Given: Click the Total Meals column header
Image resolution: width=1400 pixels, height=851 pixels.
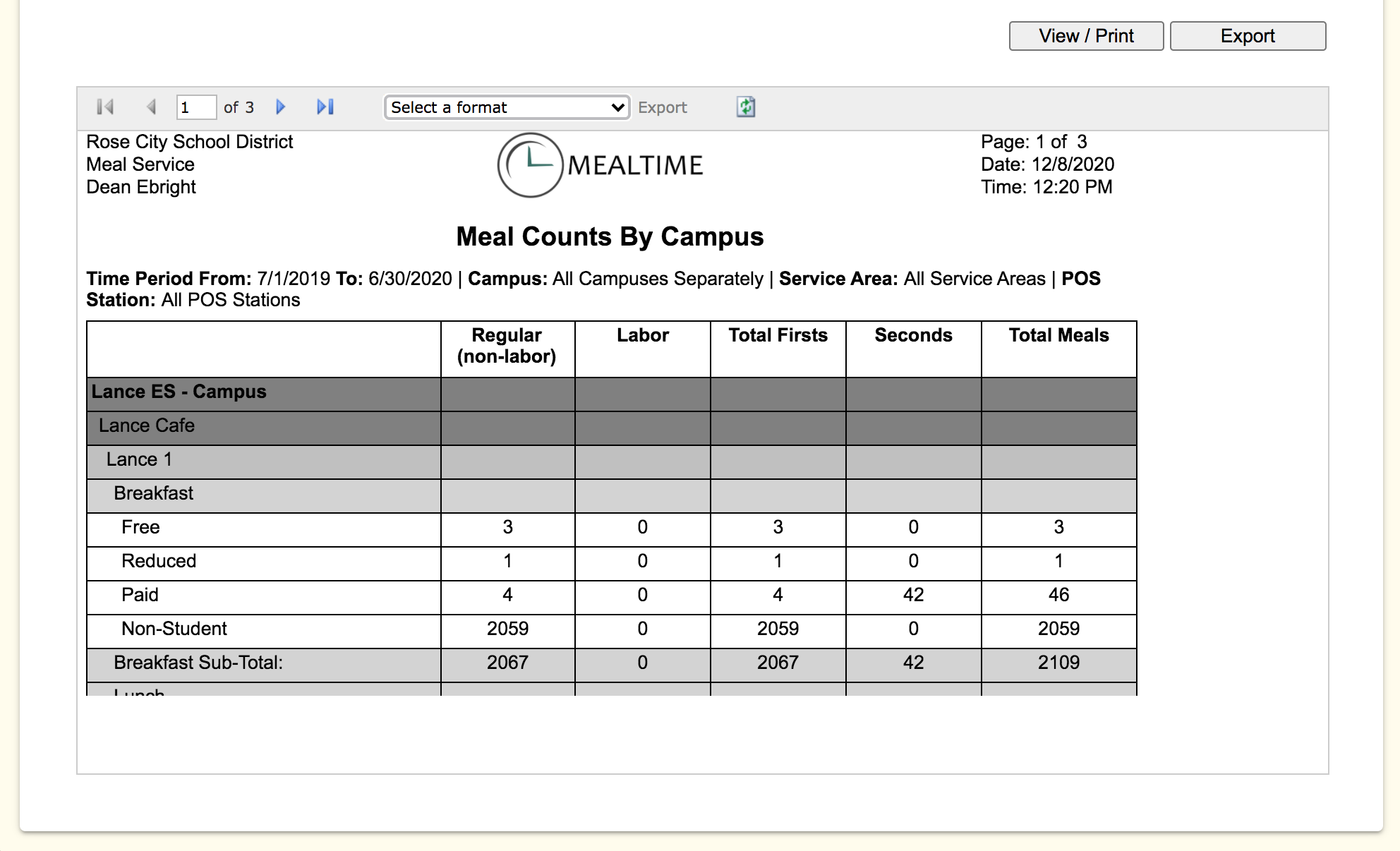Looking at the screenshot, I should pos(1058,335).
